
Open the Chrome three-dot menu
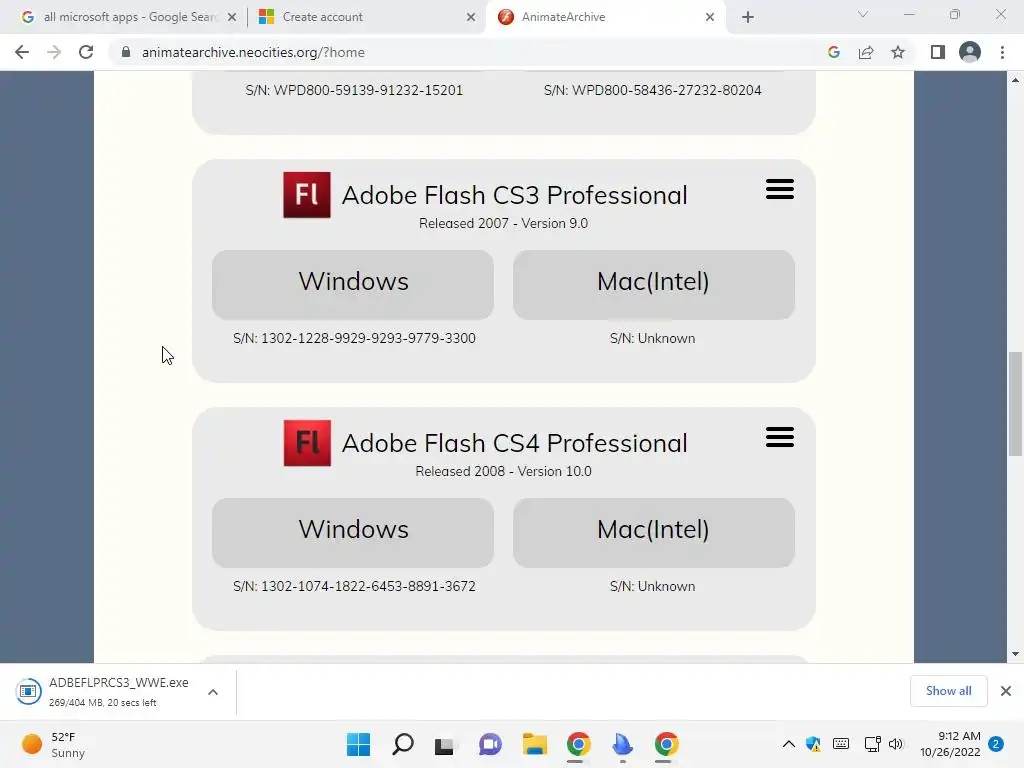click(1002, 52)
